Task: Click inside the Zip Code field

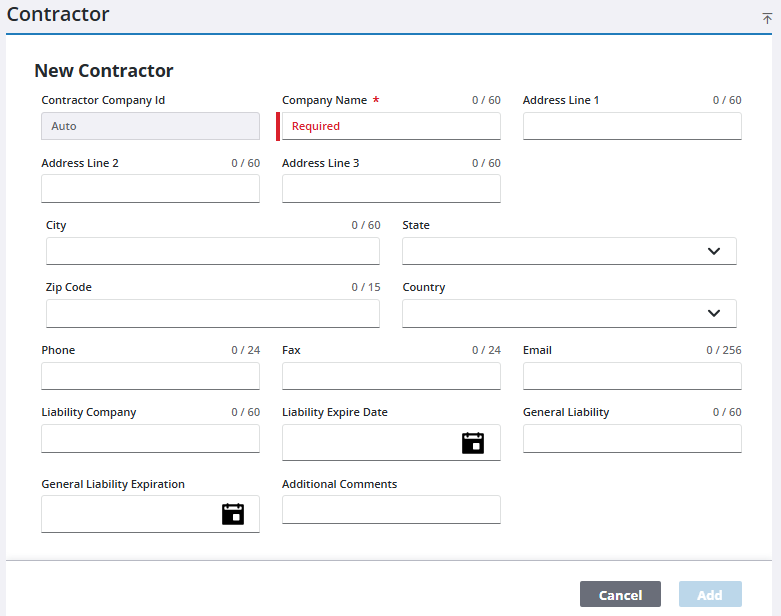Action: click(x=212, y=313)
